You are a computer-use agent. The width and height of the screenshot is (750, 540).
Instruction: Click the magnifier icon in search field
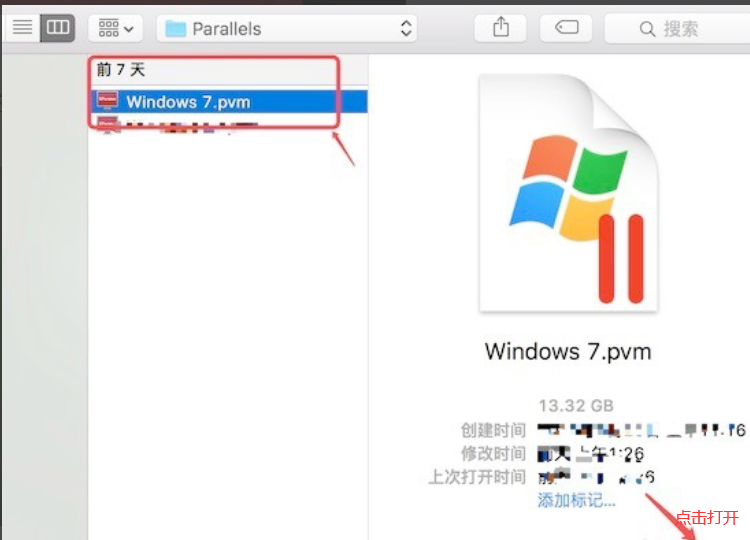click(647, 29)
